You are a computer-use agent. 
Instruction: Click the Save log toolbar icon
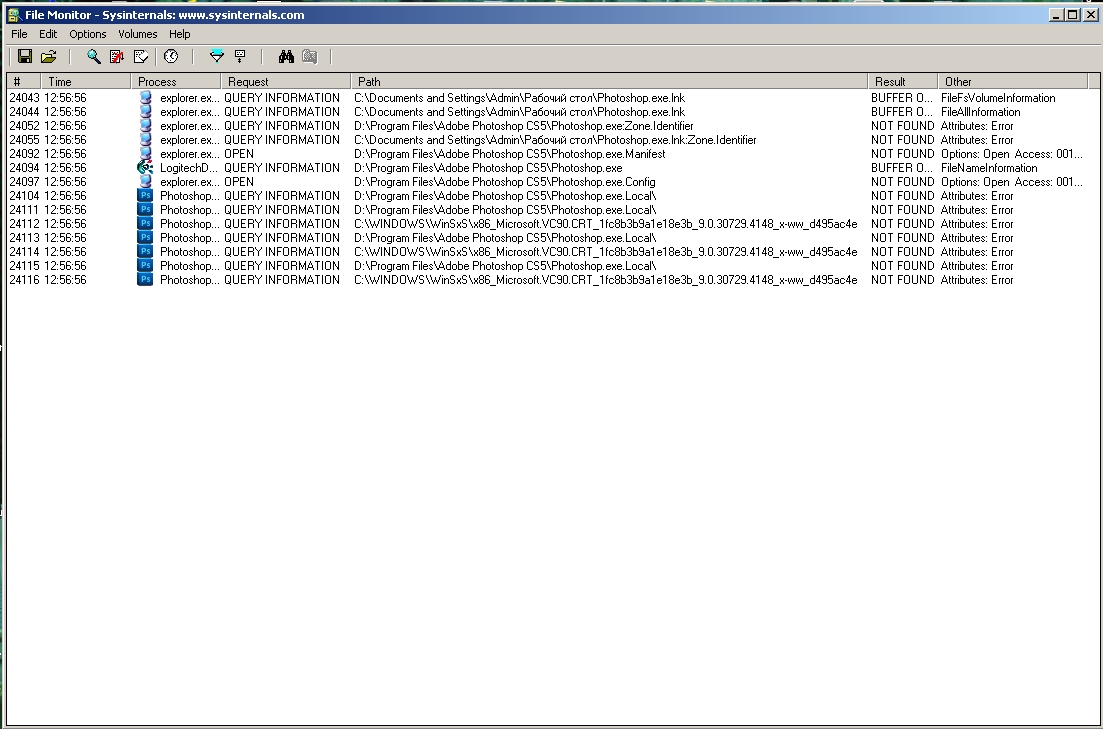25,56
